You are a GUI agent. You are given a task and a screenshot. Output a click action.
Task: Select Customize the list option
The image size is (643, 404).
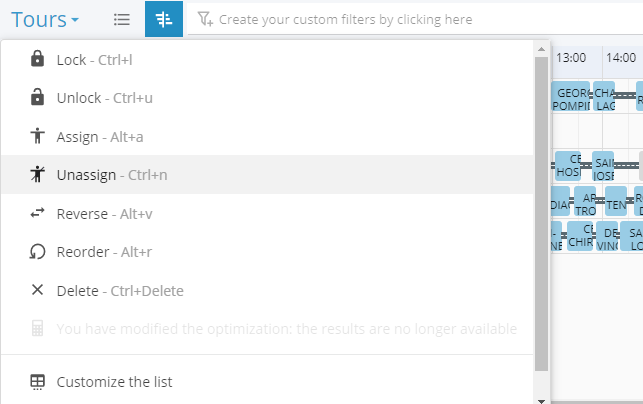tap(114, 382)
